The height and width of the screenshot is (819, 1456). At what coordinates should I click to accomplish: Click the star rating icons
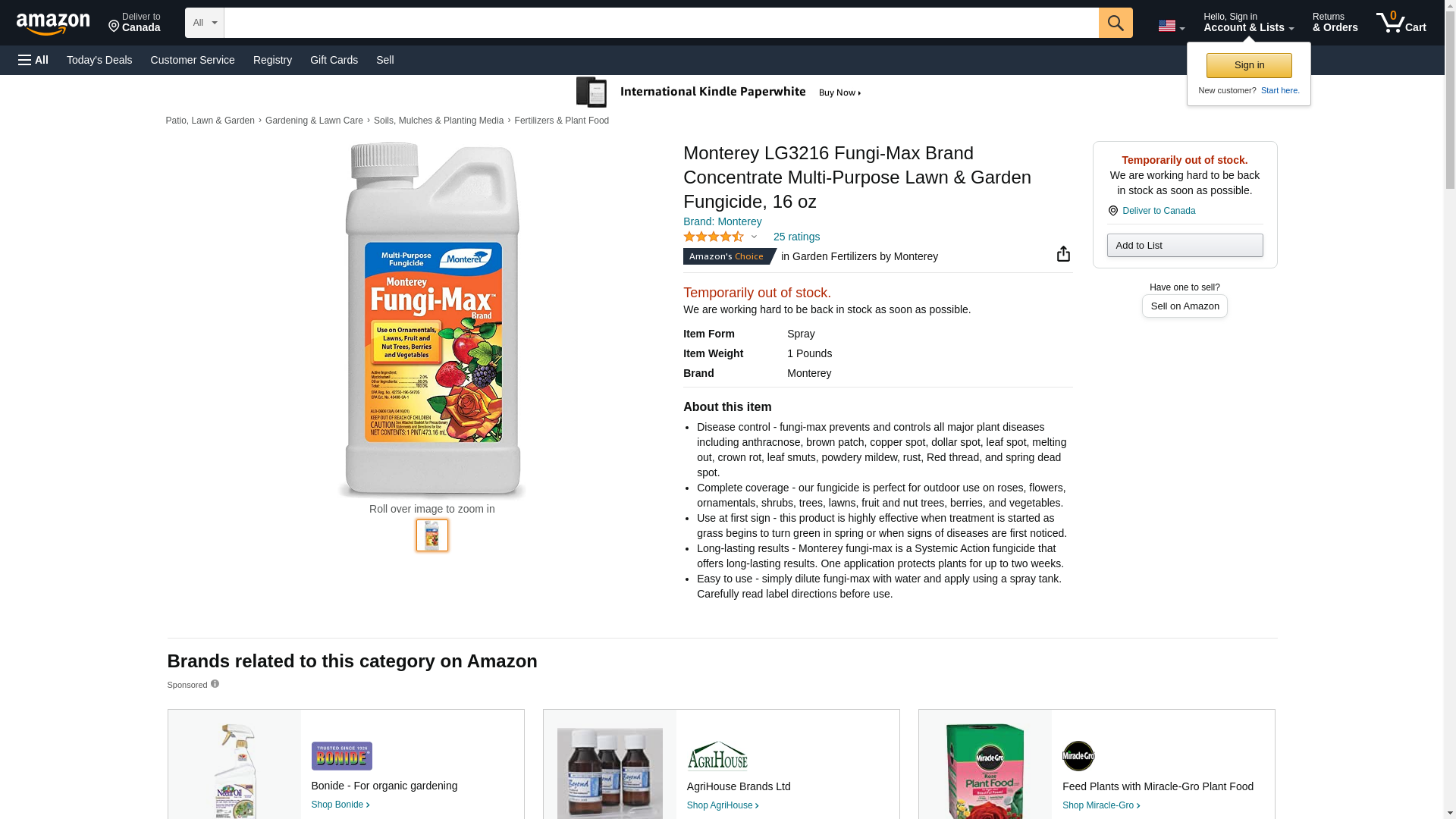pos(714,237)
